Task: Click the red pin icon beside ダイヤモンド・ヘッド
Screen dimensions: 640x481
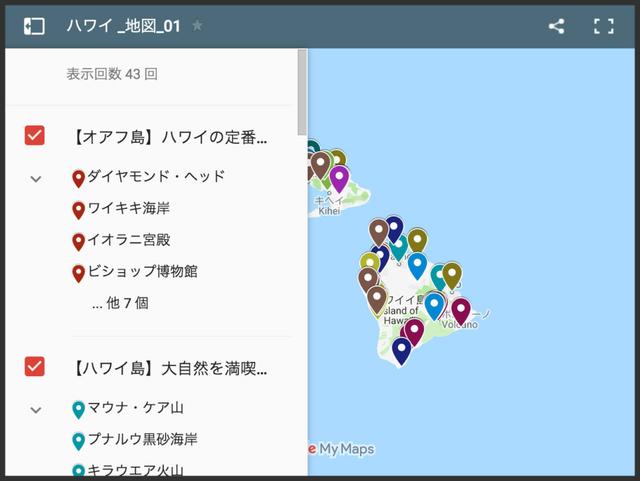Action: coord(78,179)
